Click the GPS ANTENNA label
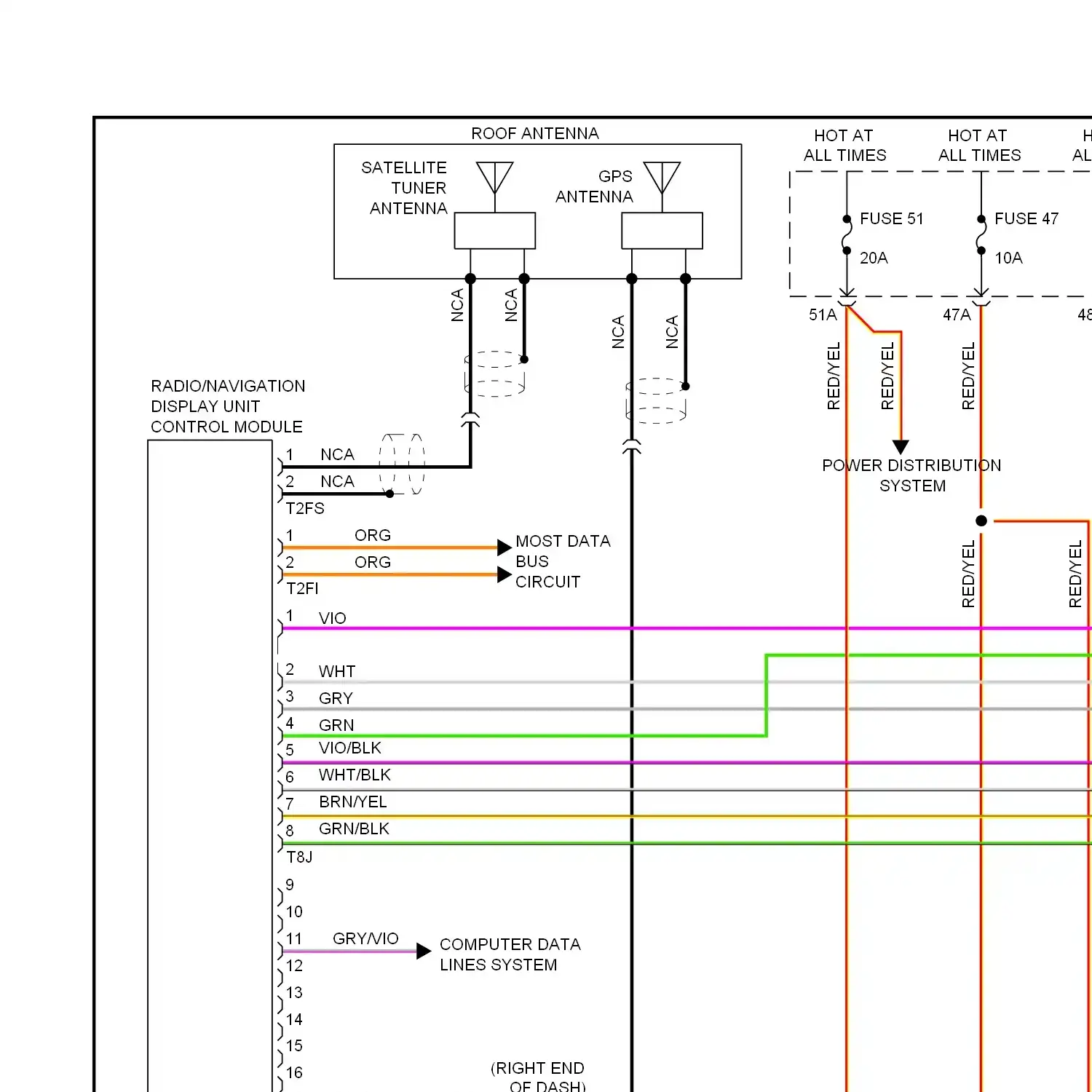1092x1092 pixels. point(594,186)
